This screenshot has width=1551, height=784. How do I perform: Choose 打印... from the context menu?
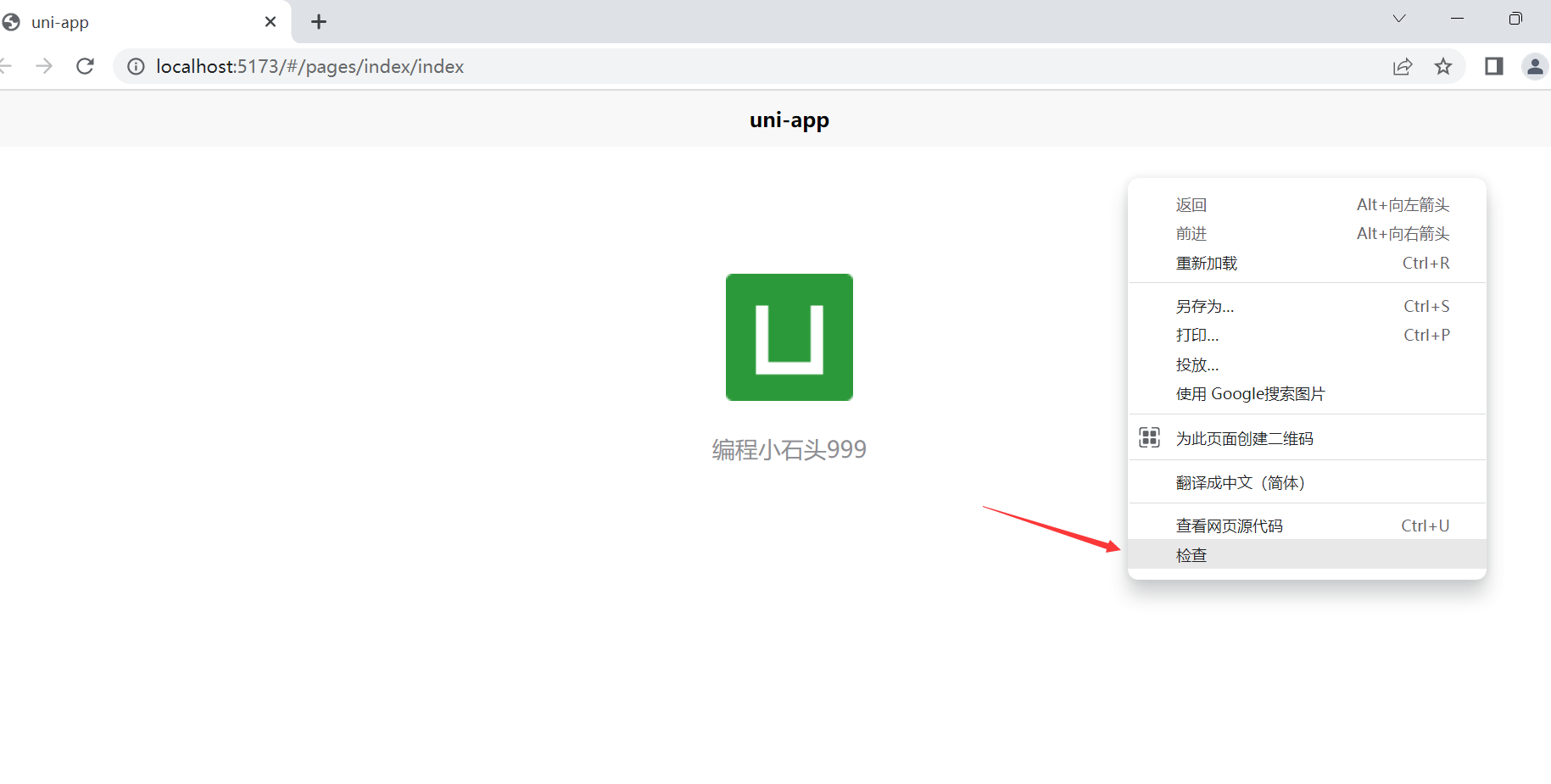click(x=1307, y=336)
